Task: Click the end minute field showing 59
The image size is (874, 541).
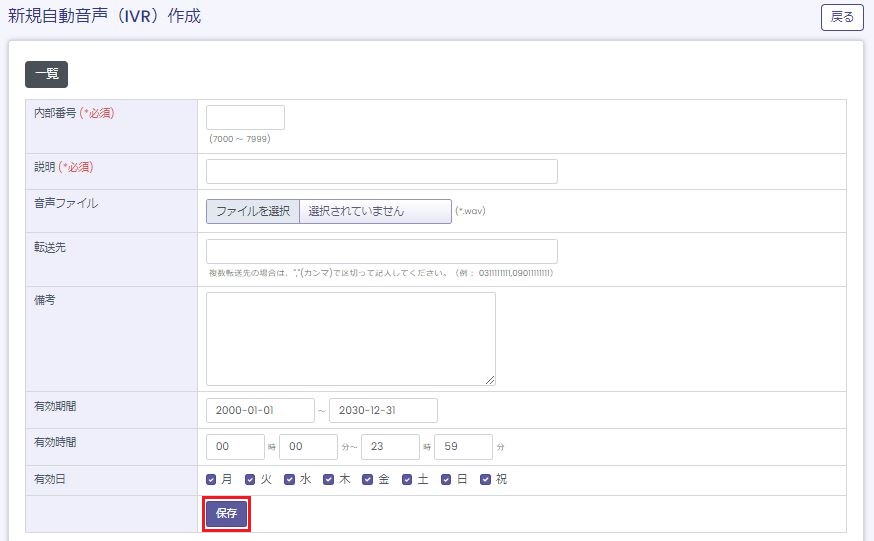Action: 463,447
